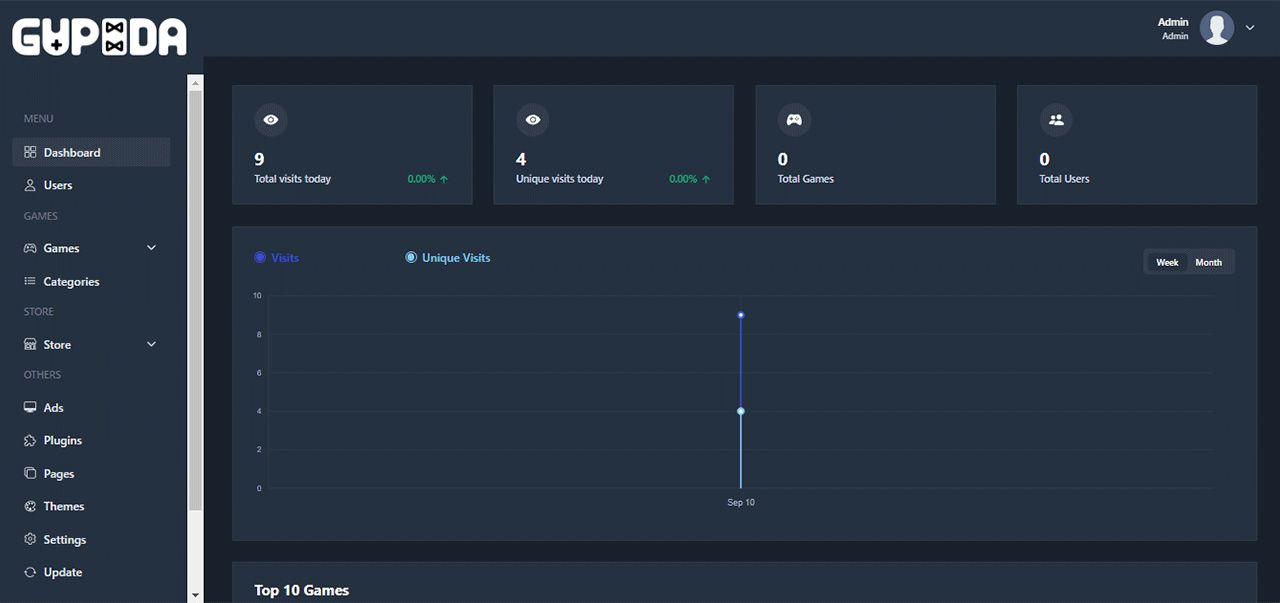Click the Admin avatar picture

[1217, 28]
